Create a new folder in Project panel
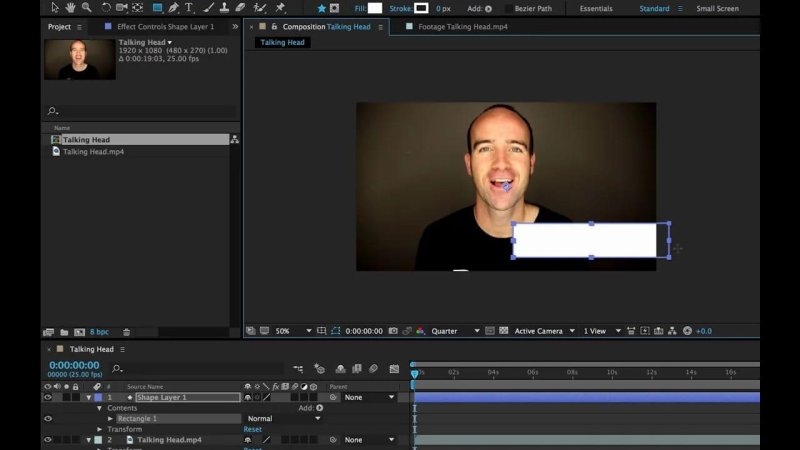 click(64, 332)
